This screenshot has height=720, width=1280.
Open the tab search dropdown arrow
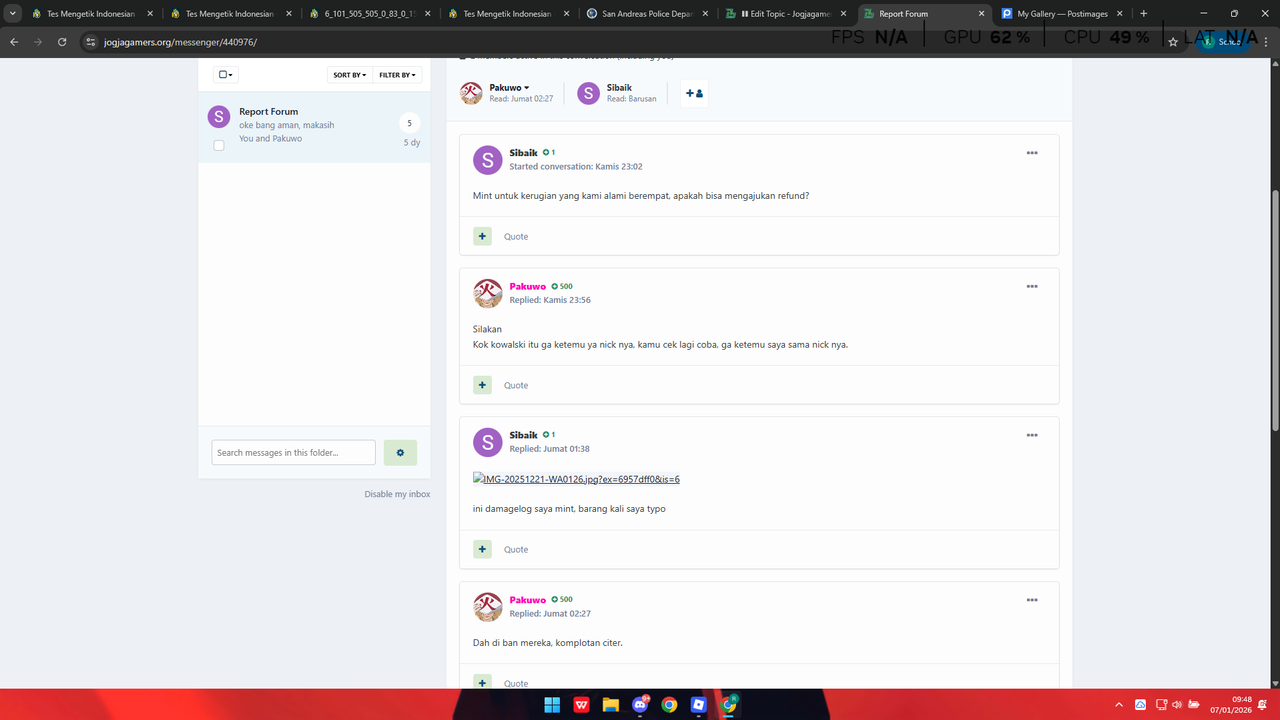pyautogui.click(x=12, y=14)
